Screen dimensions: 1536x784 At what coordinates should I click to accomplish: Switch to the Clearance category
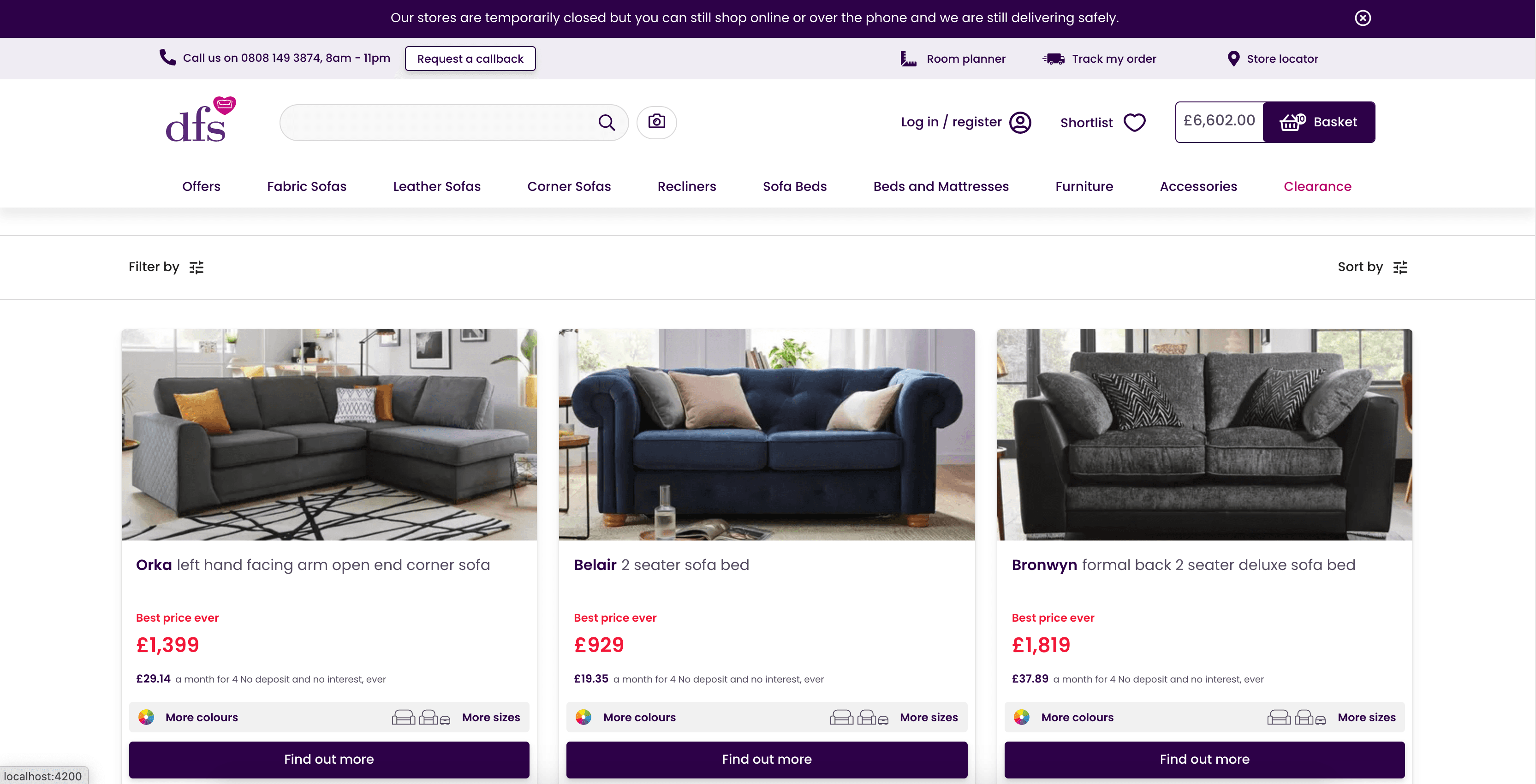(x=1318, y=187)
